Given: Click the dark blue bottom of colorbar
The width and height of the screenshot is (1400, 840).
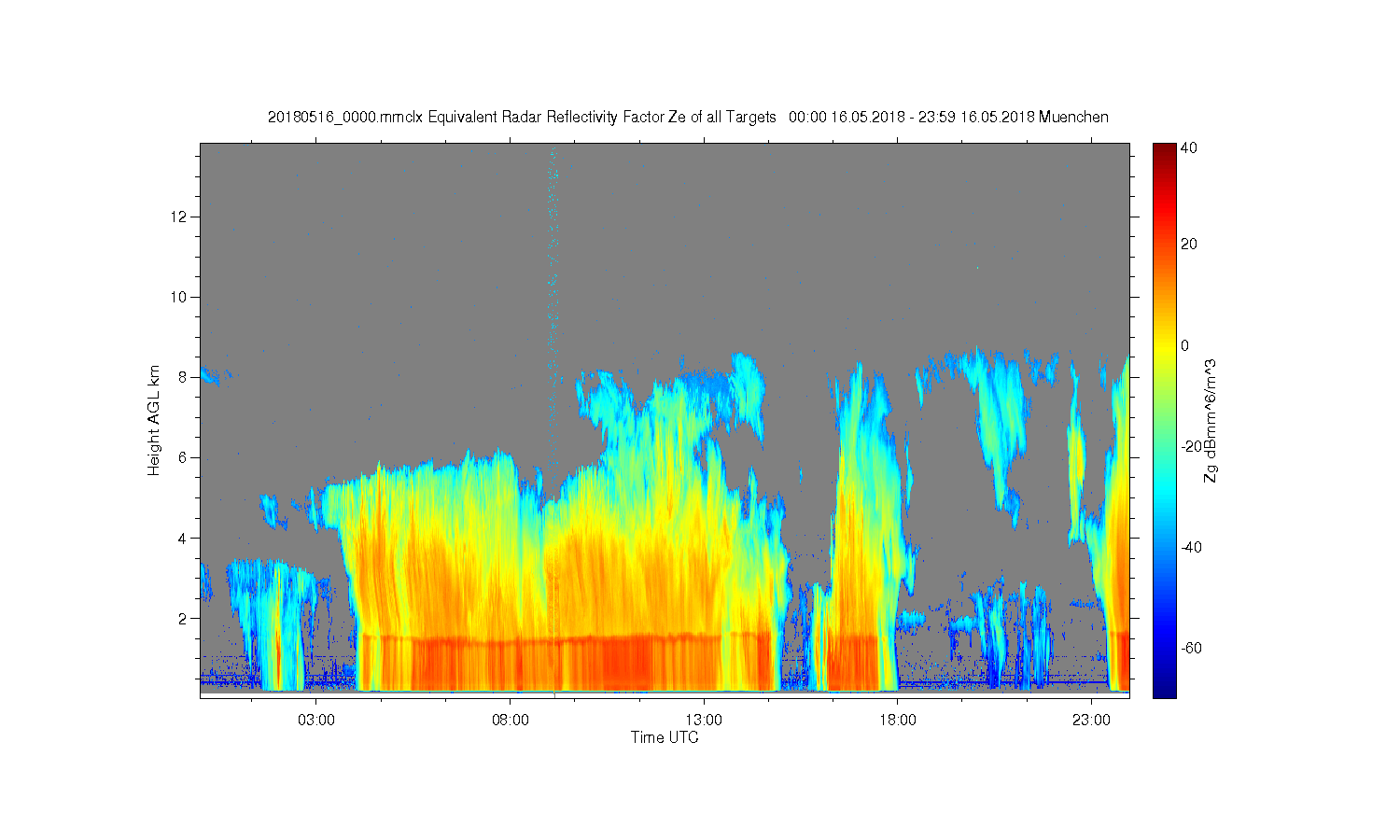Looking at the screenshot, I should click(x=1164, y=689).
